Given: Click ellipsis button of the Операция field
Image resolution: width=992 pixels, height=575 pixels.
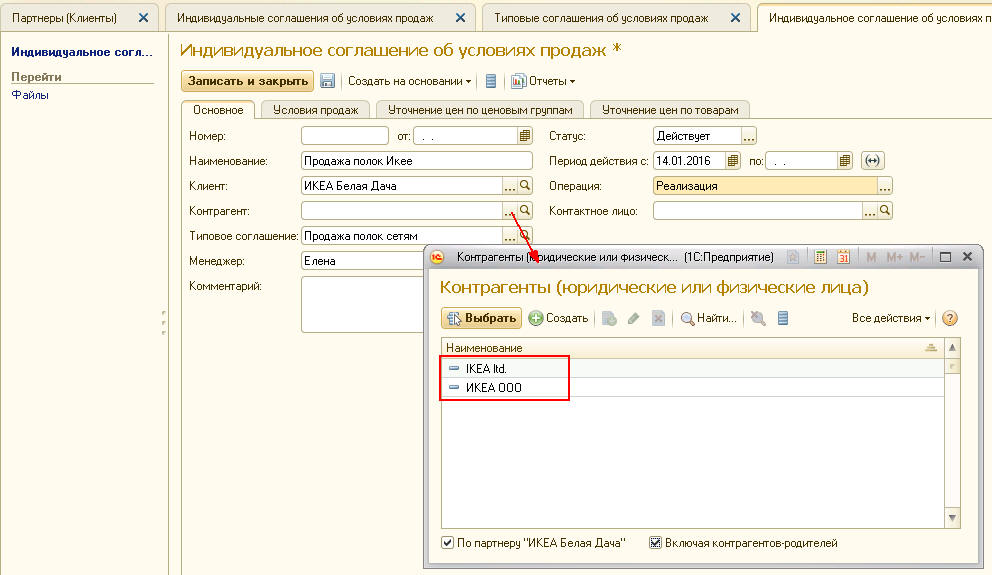Looking at the screenshot, I should pyautogui.click(x=884, y=186).
